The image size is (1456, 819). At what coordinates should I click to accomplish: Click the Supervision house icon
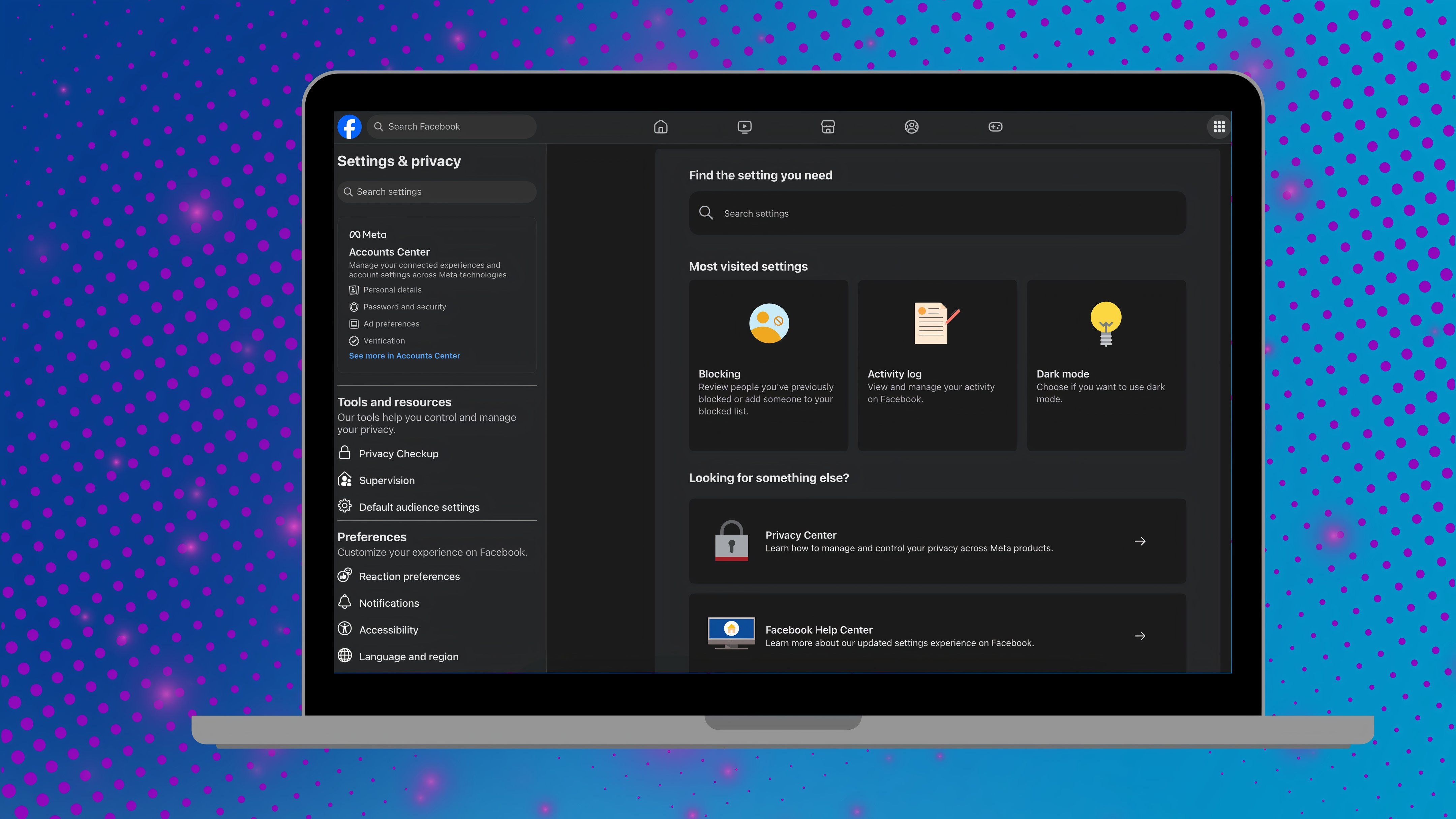(x=344, y=479)
